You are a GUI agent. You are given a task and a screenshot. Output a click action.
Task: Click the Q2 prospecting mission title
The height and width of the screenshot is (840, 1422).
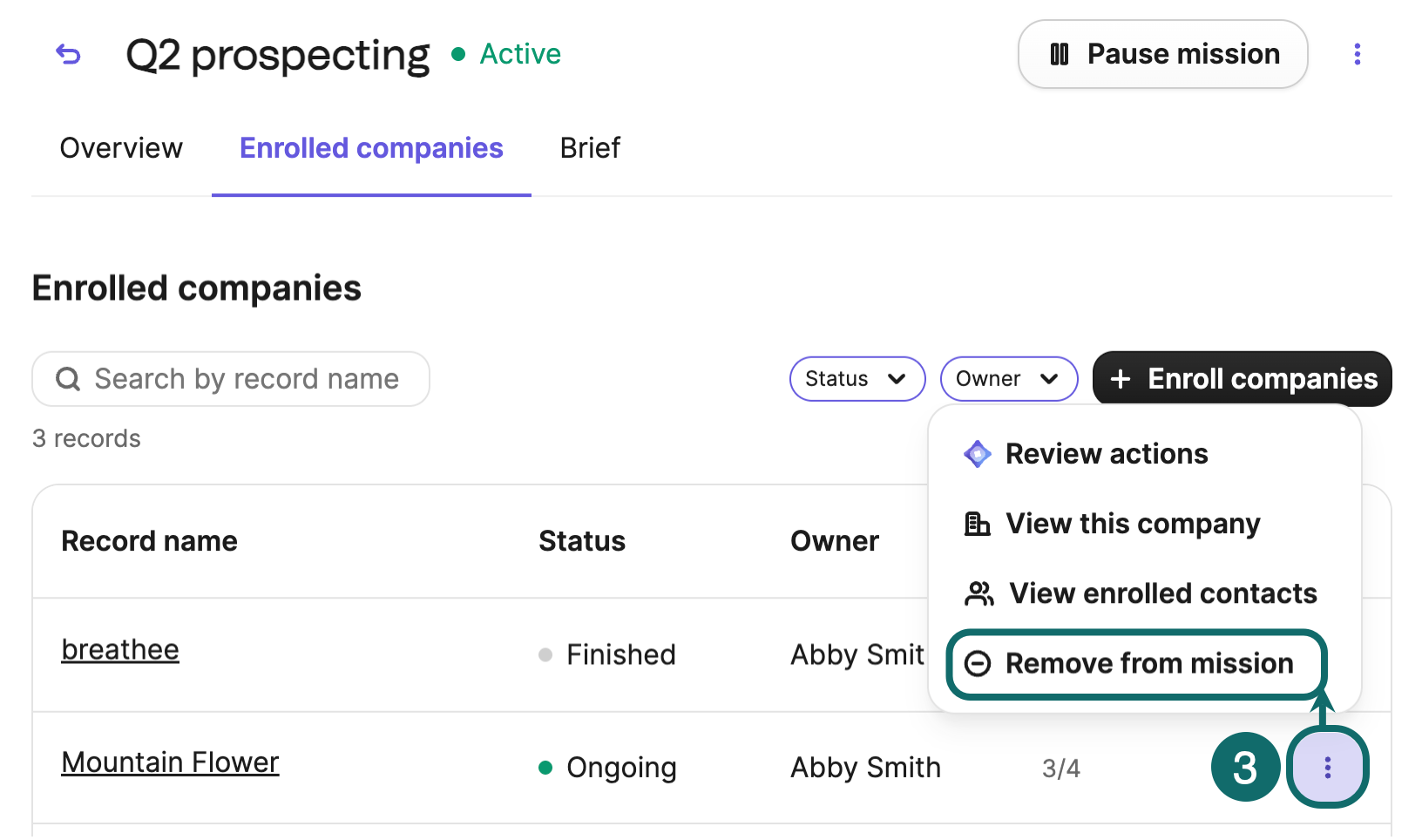tap(278, 56)
